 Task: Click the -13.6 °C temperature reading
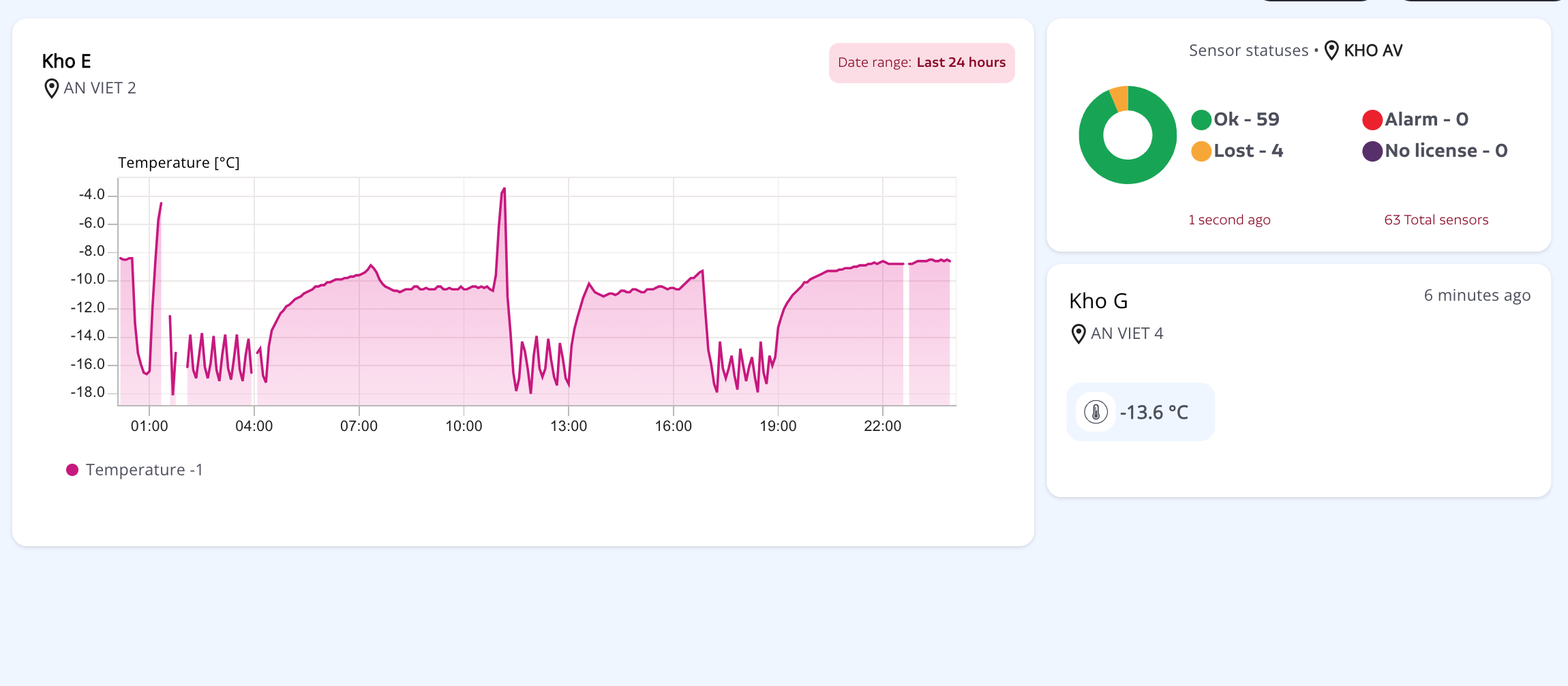pos(1154,413)
